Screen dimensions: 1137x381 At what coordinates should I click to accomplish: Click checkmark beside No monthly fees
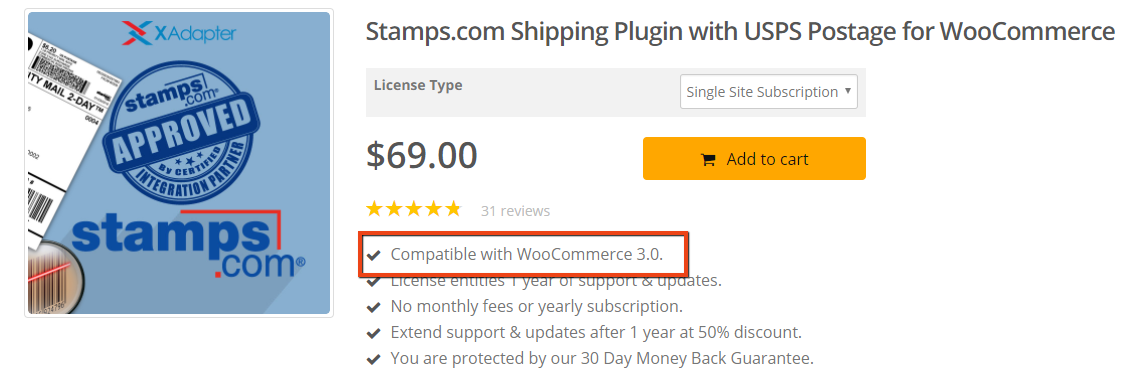pos(374,307)
